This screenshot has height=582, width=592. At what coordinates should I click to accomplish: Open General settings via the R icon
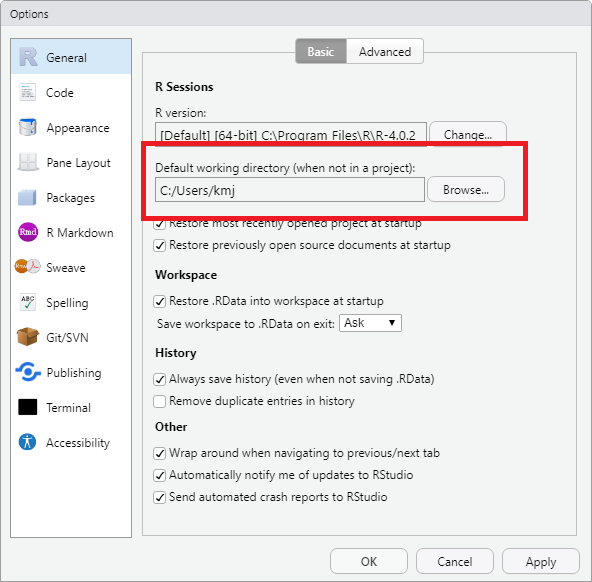tap(28, 57)
